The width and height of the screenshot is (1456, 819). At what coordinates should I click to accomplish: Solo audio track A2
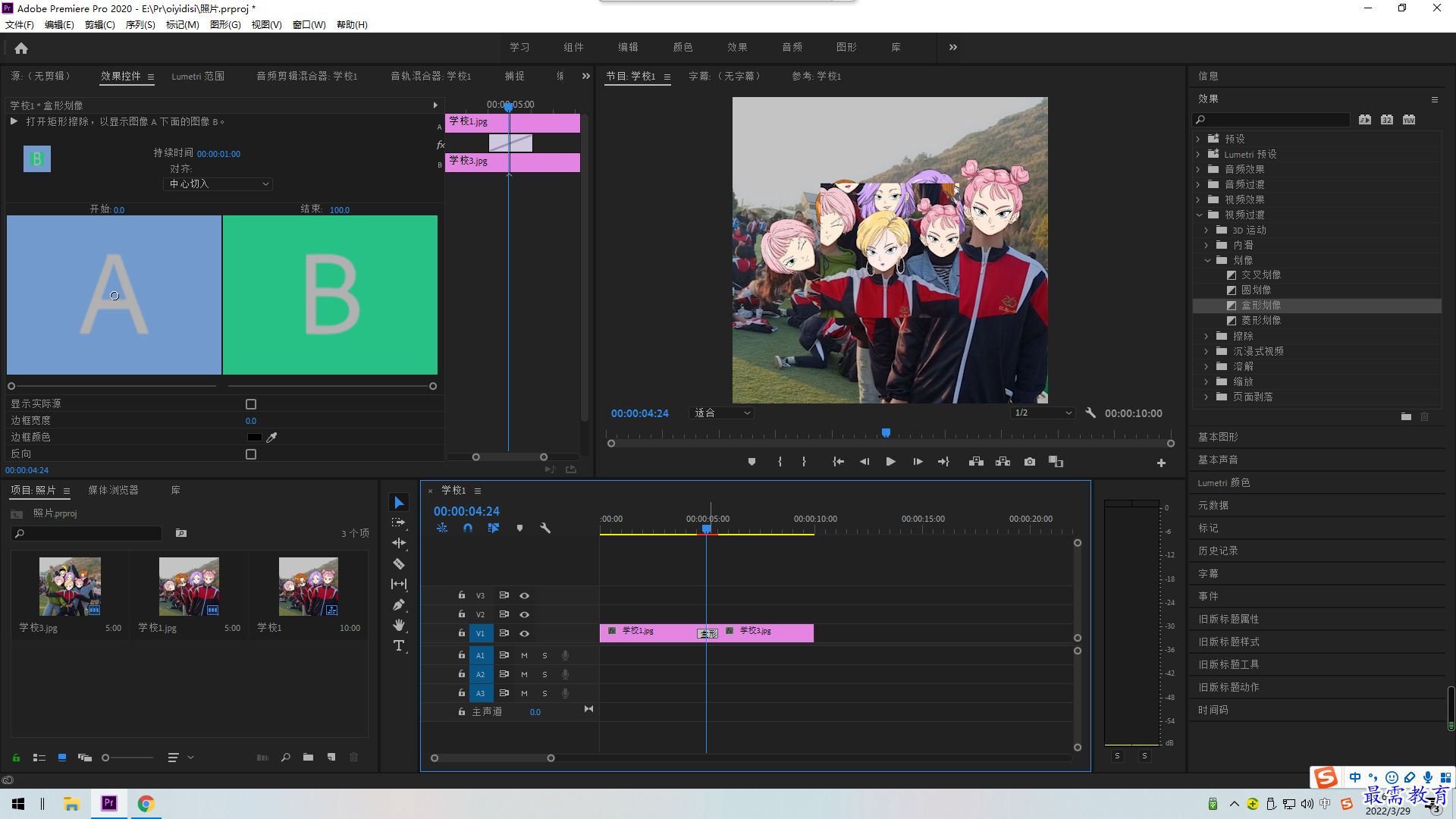(x=544, y=674)
